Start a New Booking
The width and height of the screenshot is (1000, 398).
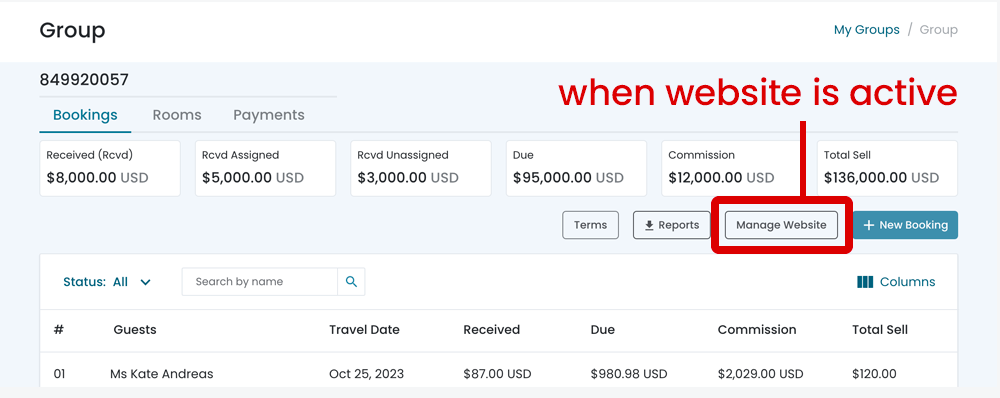(905, 225)
